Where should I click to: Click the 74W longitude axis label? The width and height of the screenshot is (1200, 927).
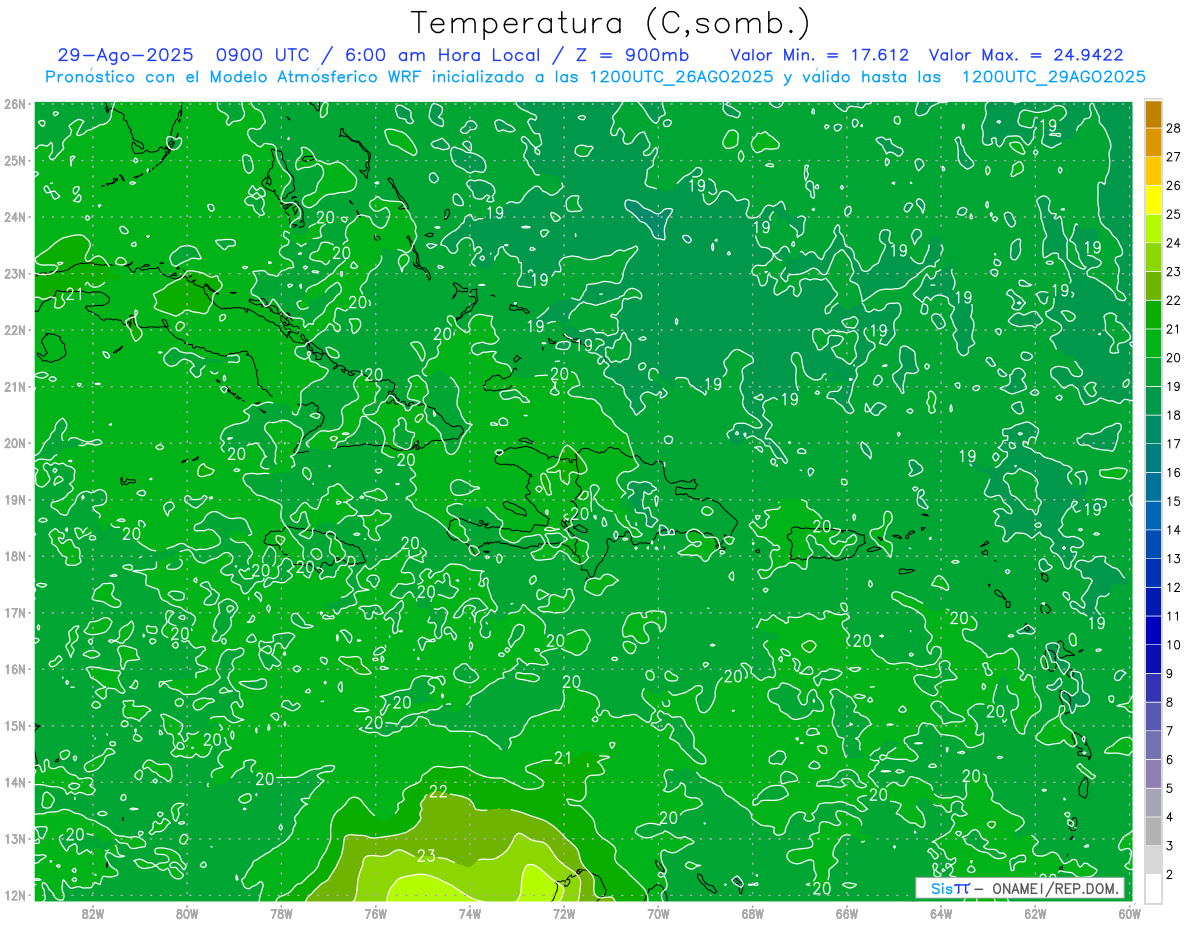pyautogui.click(x=470, y=912)
